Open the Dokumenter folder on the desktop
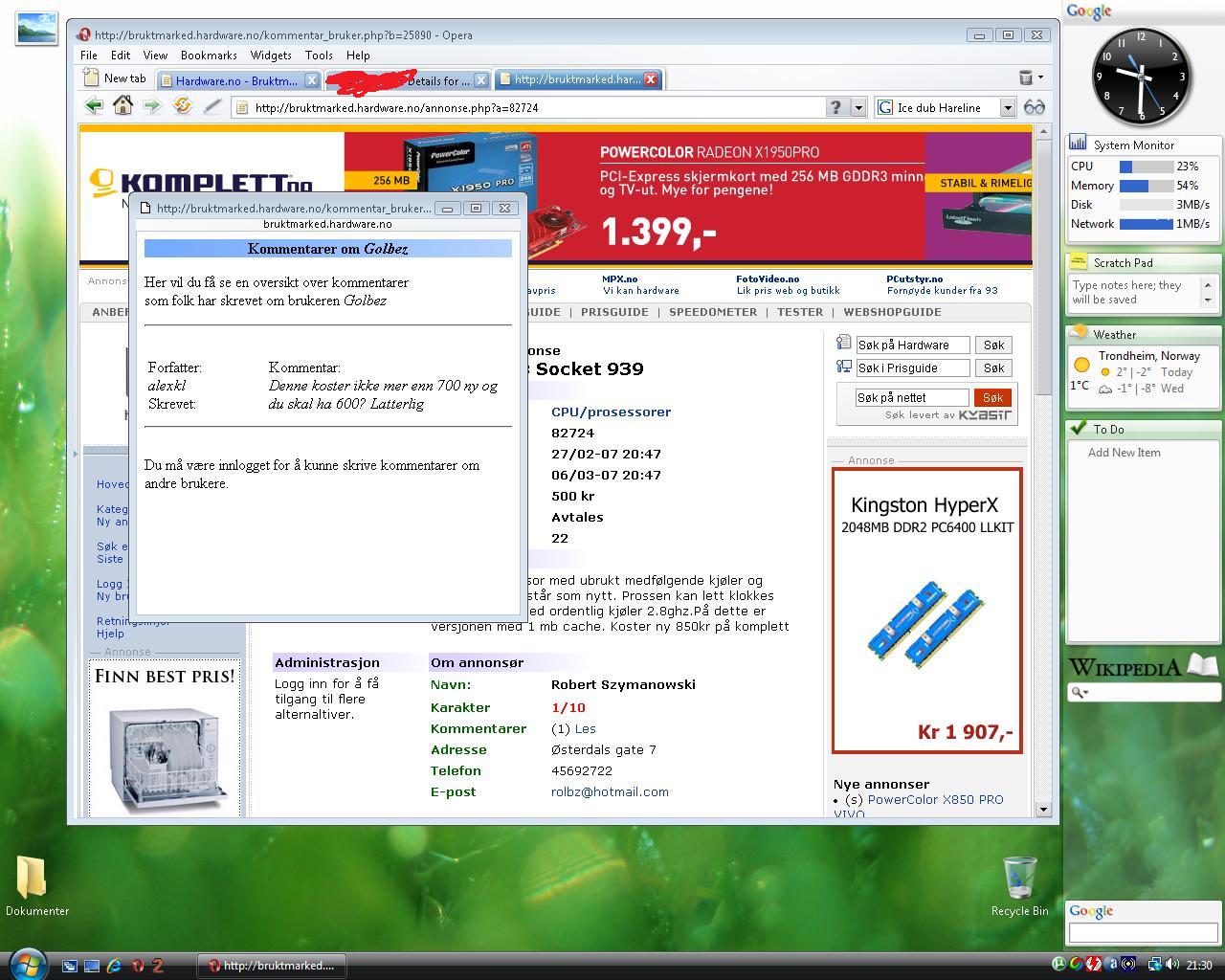This screenshot has height=980, width=1225. [36, 885]
